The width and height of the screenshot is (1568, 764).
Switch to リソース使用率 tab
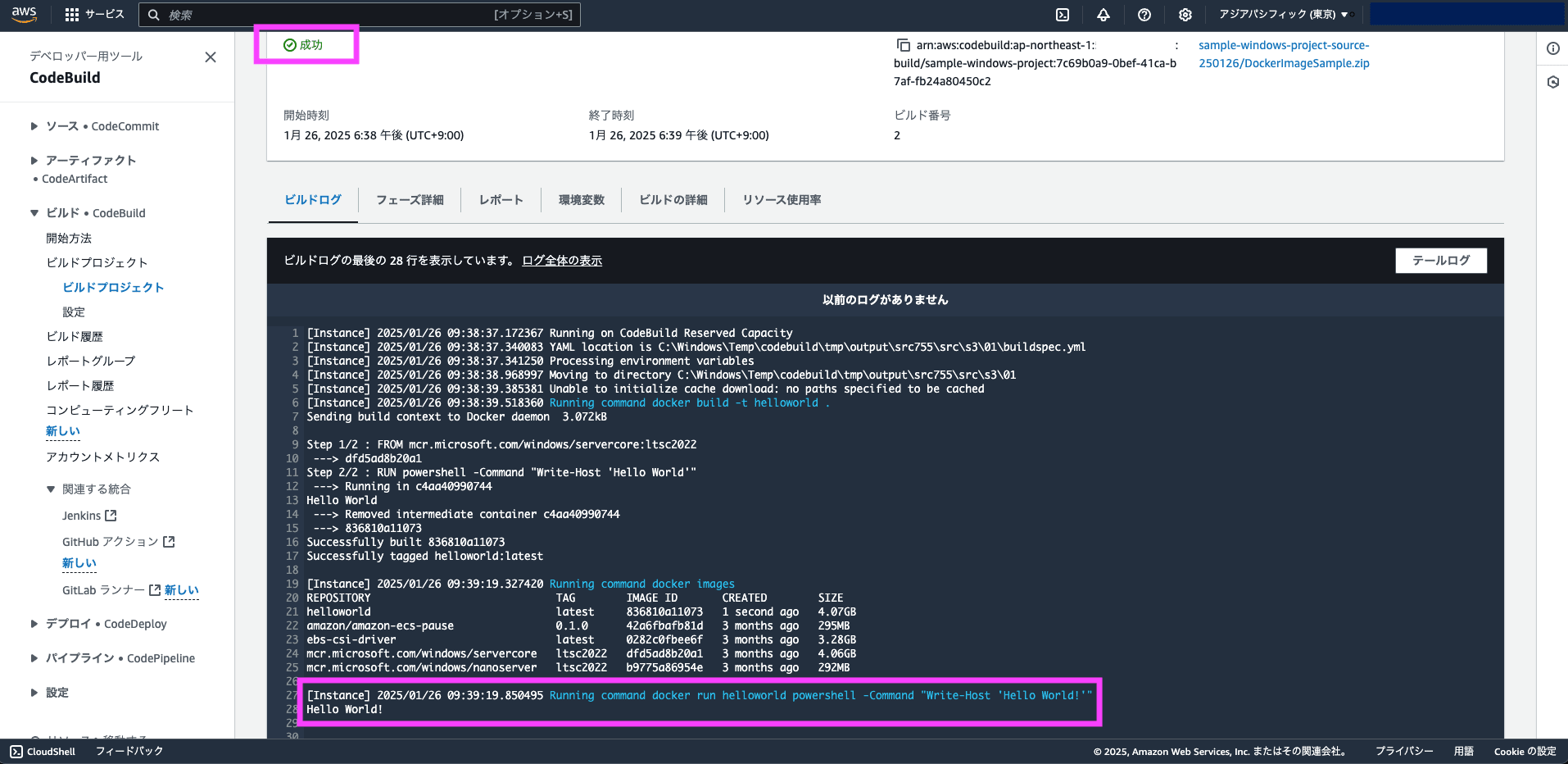(782, 200)
